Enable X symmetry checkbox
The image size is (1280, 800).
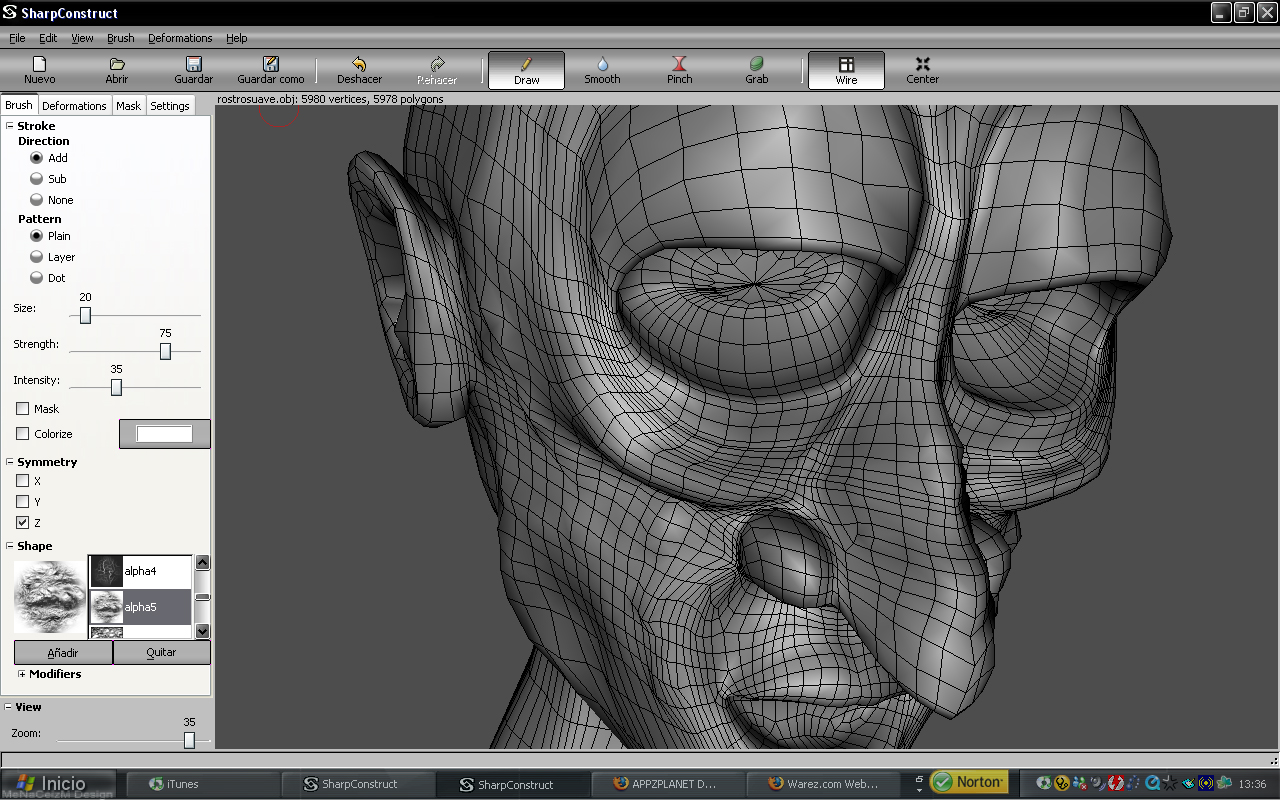[23, 481]
